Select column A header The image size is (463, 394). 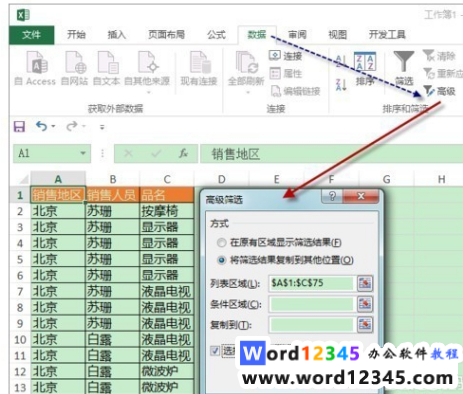pyautogui.click(x=58, y=179)
